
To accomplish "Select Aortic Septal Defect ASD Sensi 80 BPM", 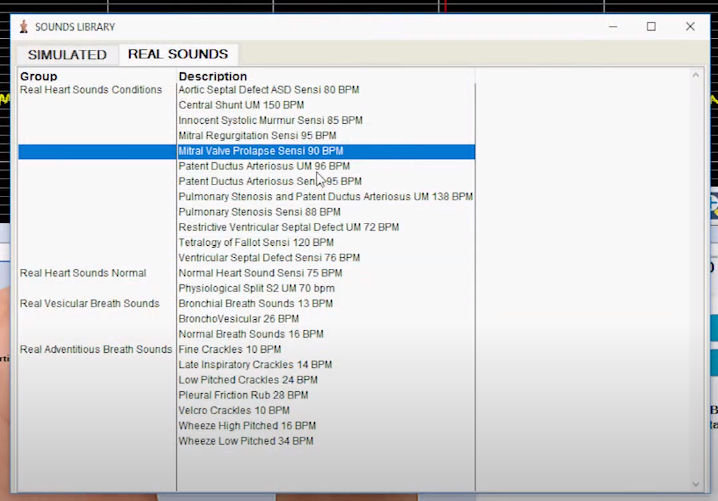I will (269, 90).
